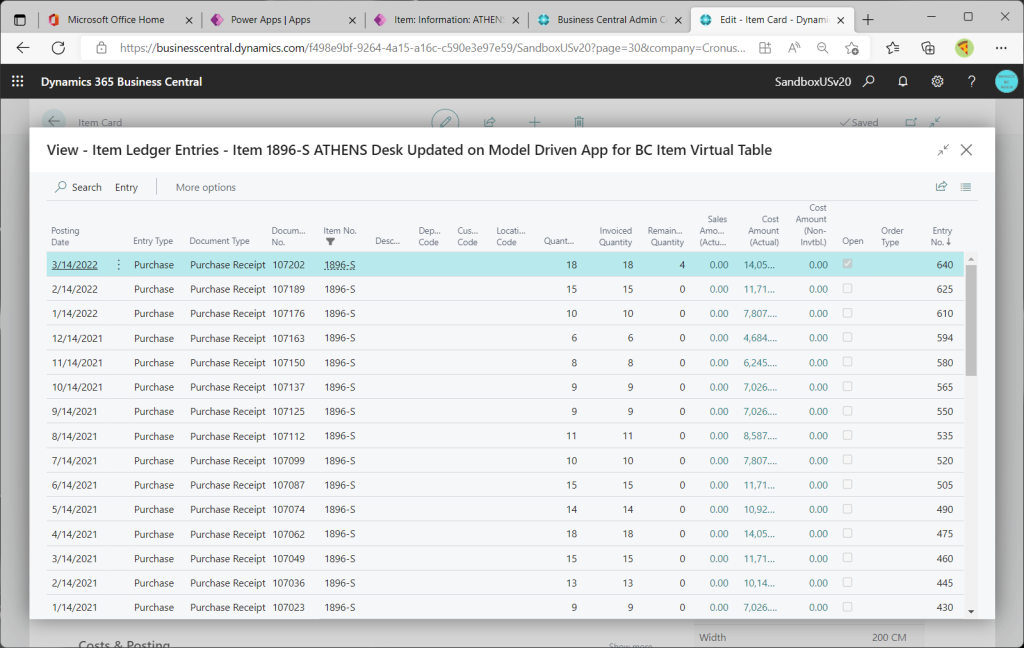Click the Business Central search magnifier icon
This screenshot has width=1024, height=648.
pos(869,82)
